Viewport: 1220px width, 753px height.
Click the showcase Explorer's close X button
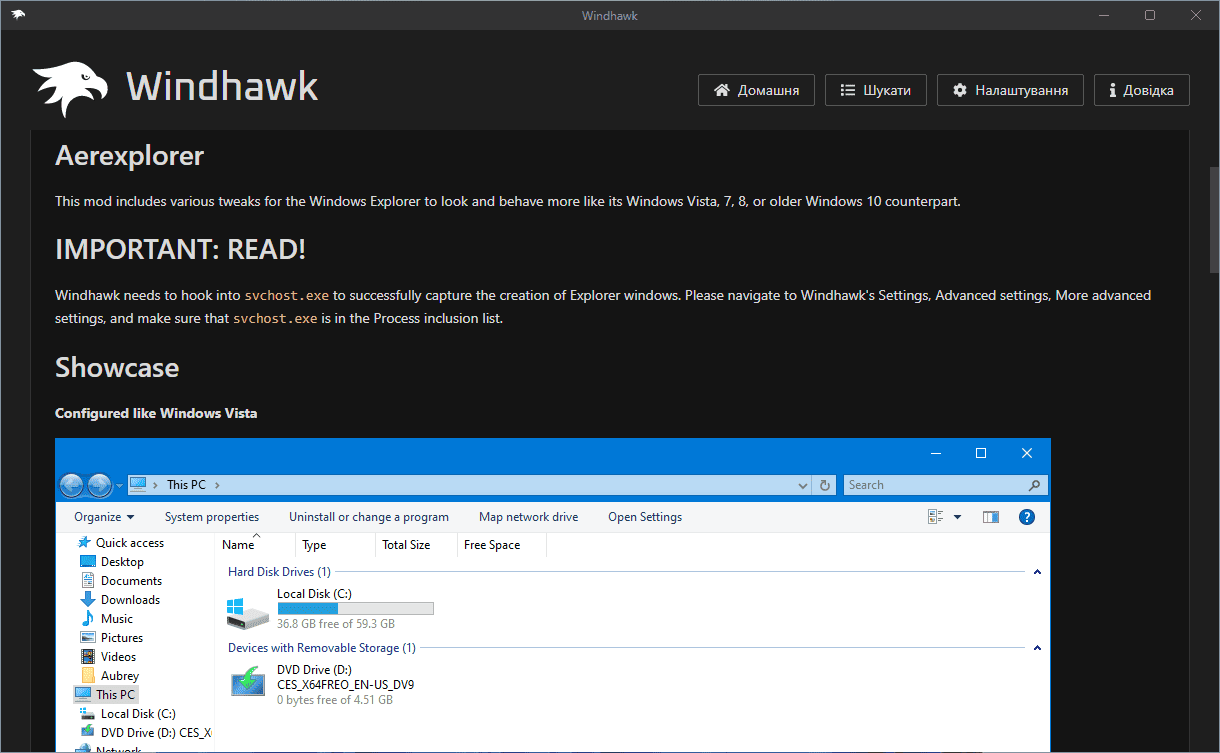point(1027,453)
